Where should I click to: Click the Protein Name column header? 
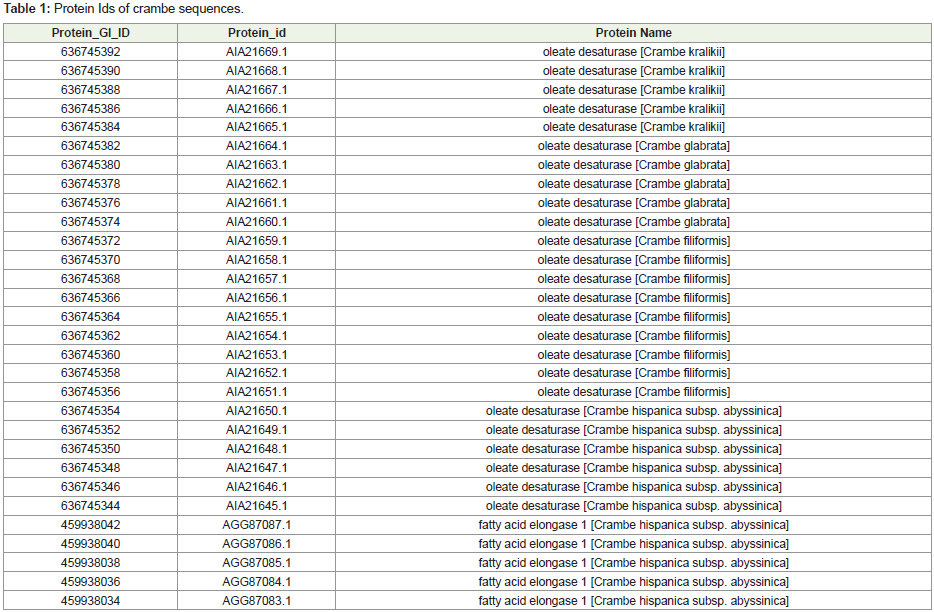click(633, 33)
